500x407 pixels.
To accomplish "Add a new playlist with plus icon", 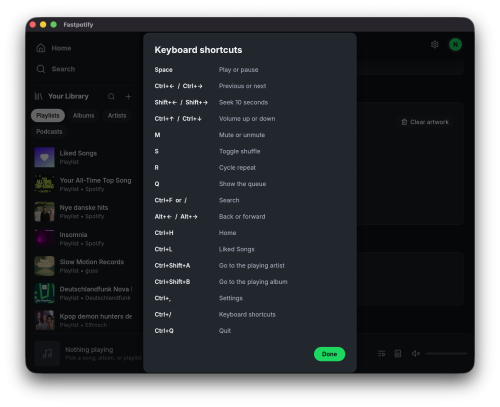I will click(128, 96).
